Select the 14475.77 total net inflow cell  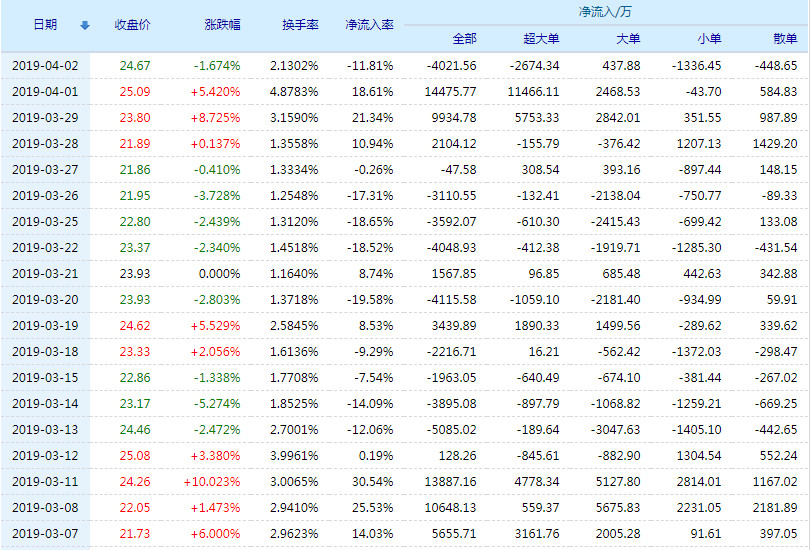450,91
